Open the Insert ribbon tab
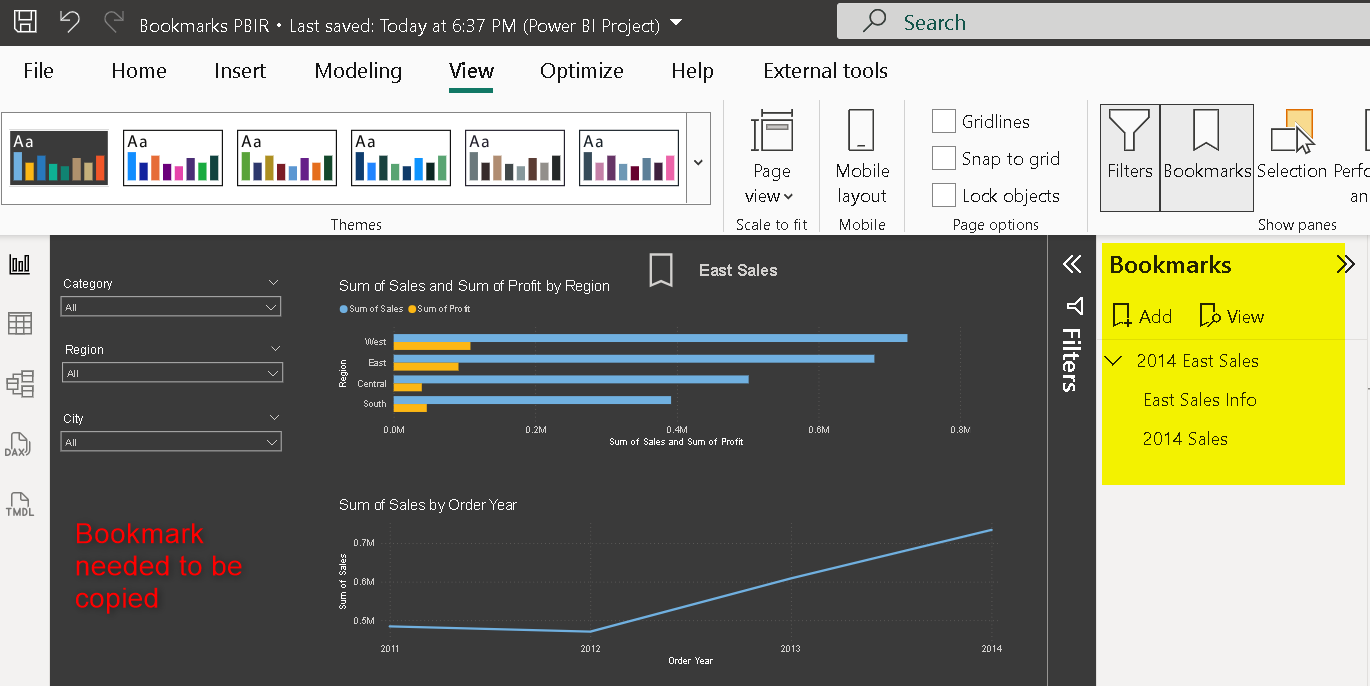 (x=239, y=70)
